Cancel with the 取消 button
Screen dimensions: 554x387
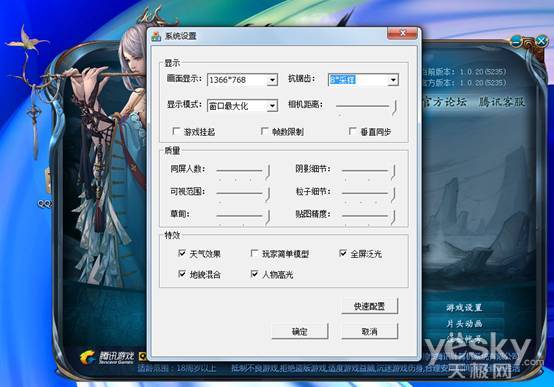[x=370, y=332]
